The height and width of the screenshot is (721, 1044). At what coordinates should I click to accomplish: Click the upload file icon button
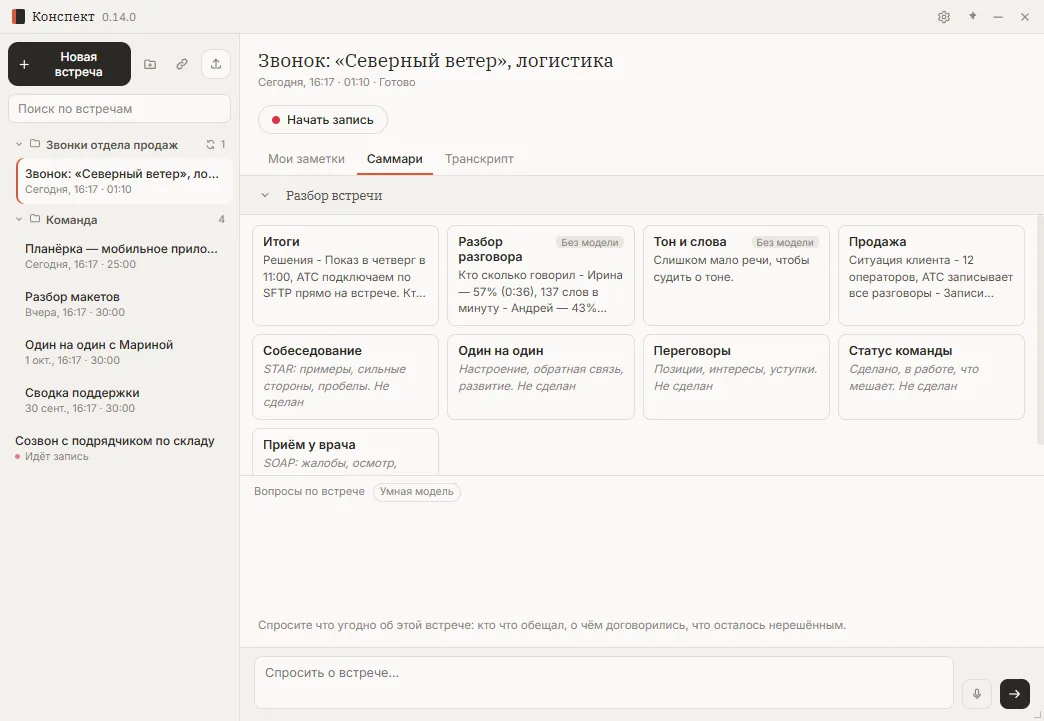[216, 64]
